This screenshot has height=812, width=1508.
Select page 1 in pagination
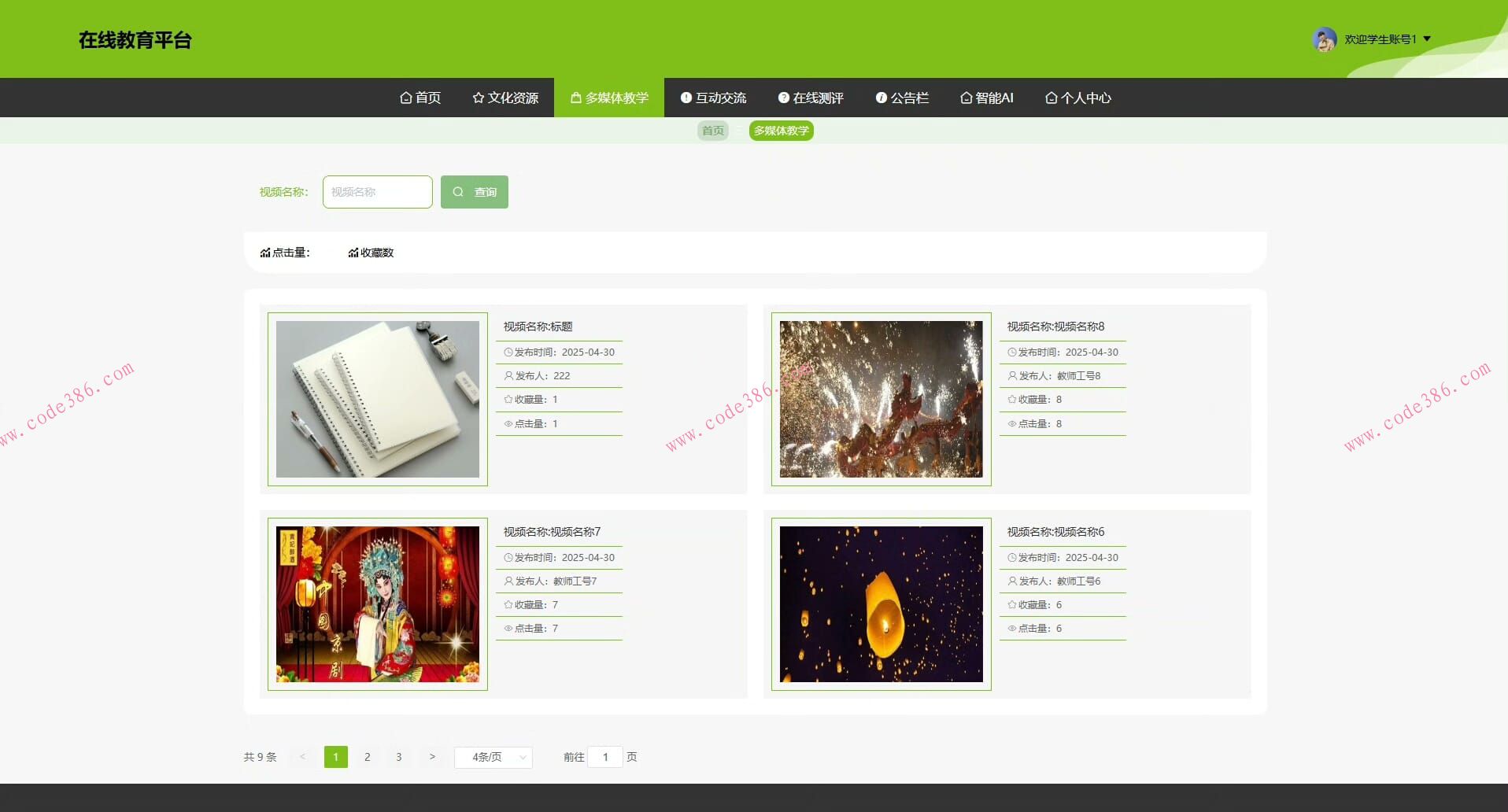[336, 757]
